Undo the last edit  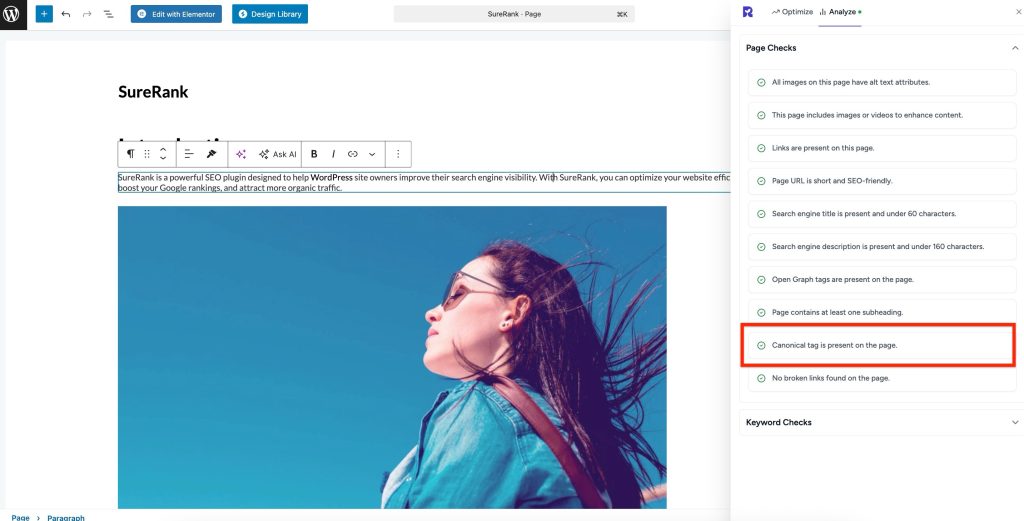pyautogui.click(x=66, y=14)
